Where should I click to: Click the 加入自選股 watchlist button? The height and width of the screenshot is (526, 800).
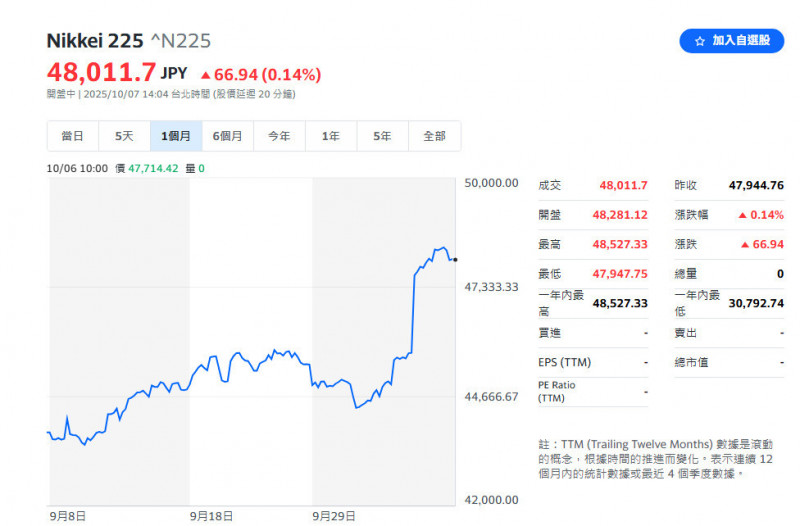tap(731, 41)
